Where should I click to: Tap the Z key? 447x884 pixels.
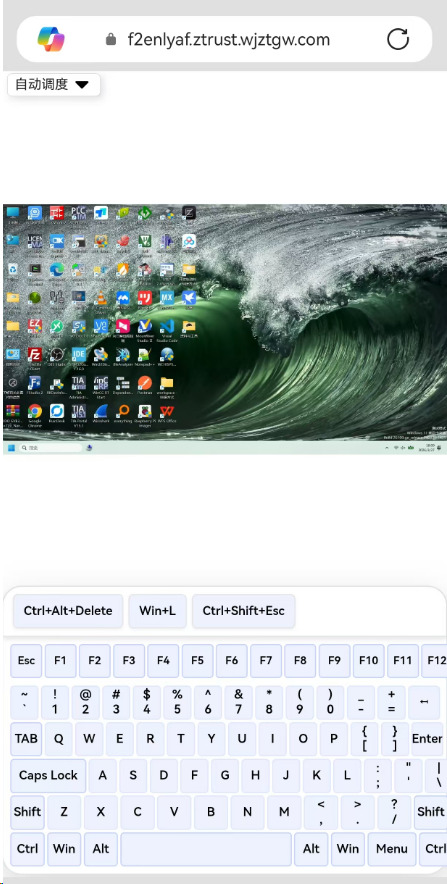(64, 812)
